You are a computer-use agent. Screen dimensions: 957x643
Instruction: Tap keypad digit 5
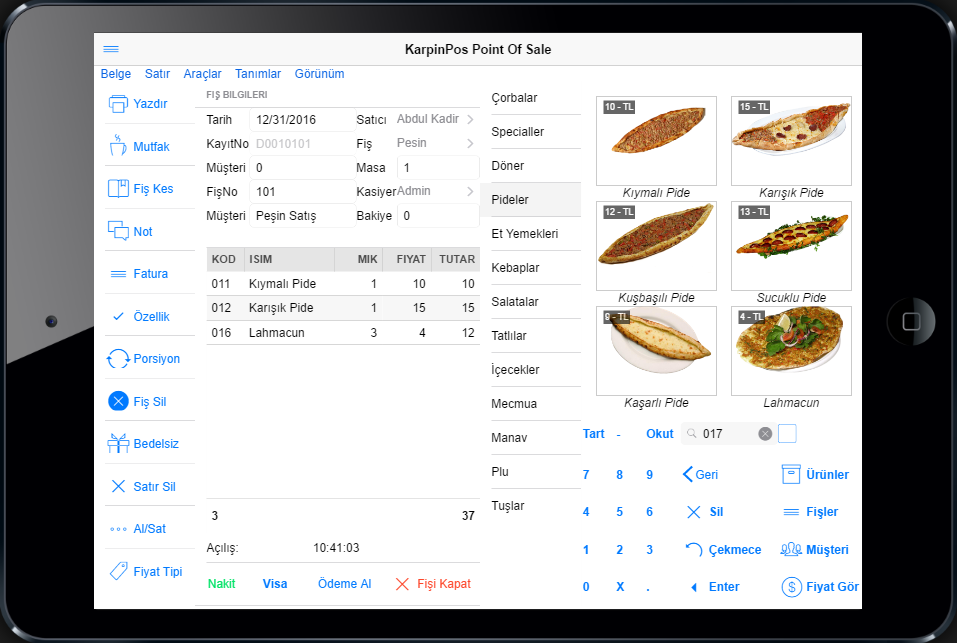click(619, 512)
